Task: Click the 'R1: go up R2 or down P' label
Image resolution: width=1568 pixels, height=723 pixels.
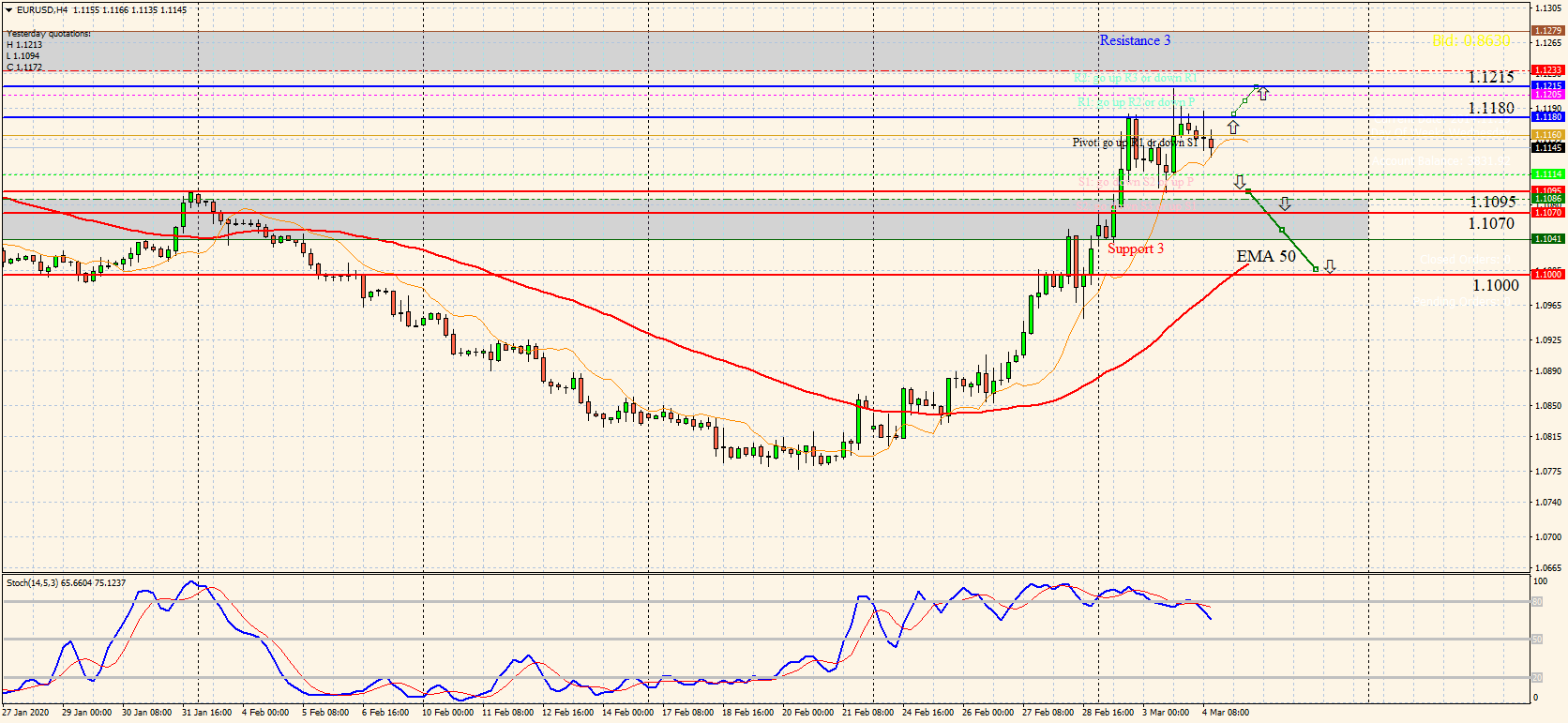Action: (1136, 102)
